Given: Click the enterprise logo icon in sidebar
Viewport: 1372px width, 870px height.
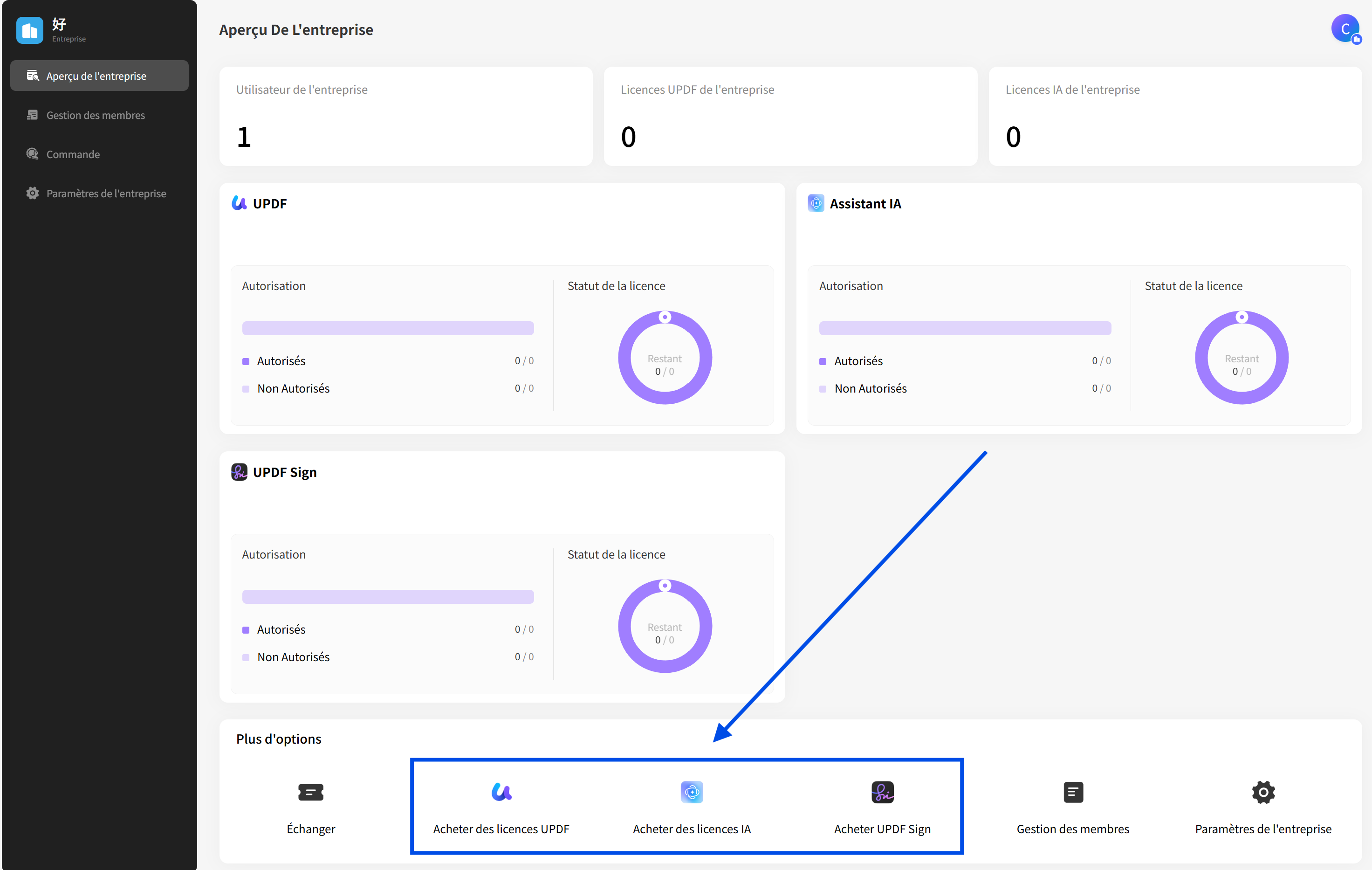Looking at the screenshot, I should (30, 30).
